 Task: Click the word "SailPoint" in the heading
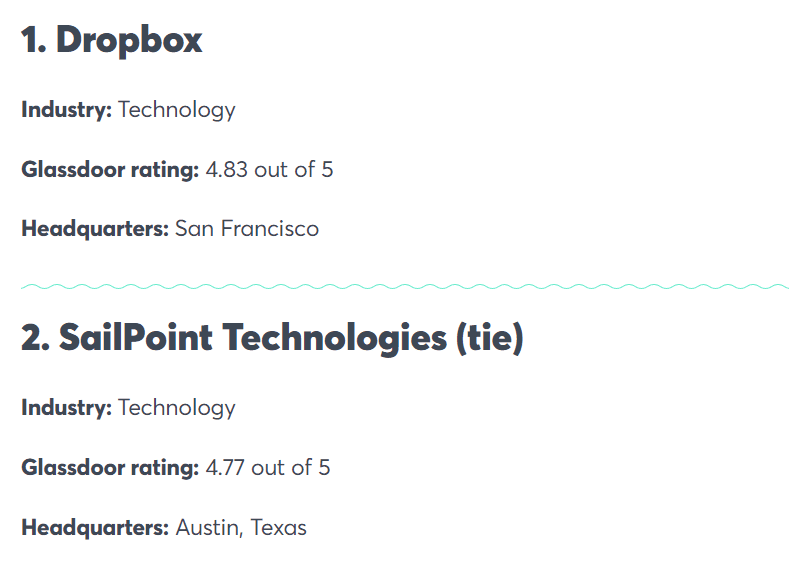coord(136,338)
